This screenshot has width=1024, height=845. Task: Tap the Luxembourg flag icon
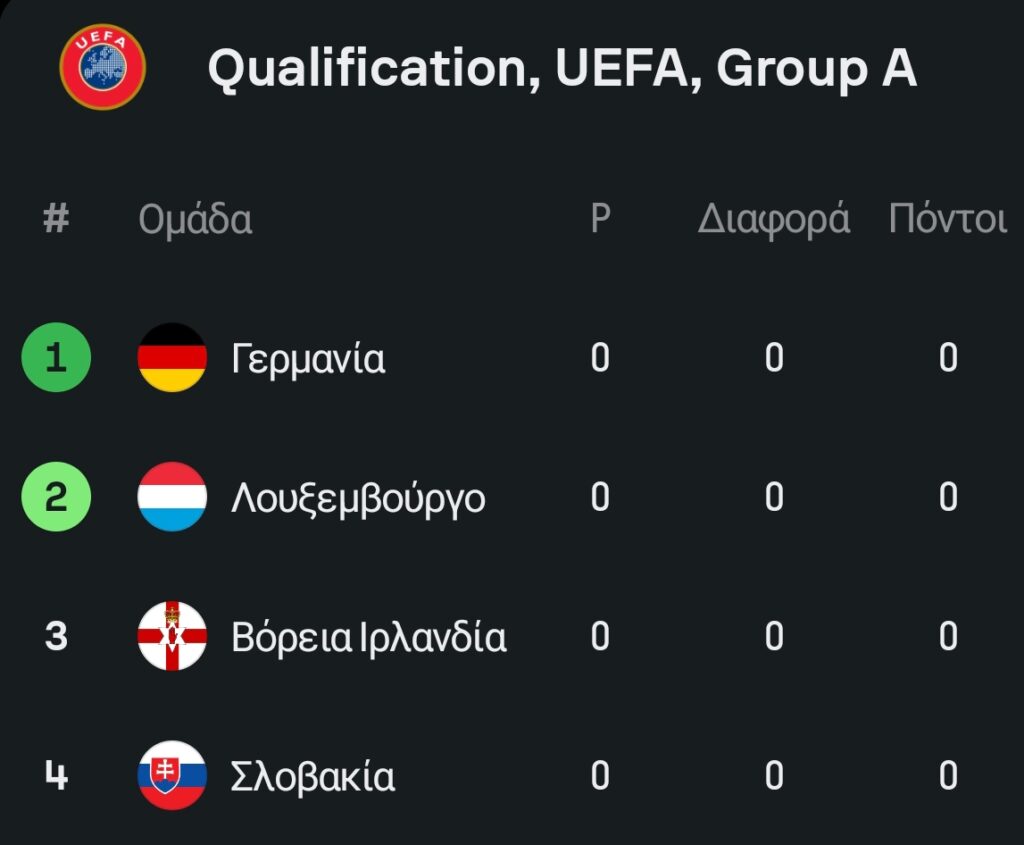pyautogui.click(x=172, y=496)
